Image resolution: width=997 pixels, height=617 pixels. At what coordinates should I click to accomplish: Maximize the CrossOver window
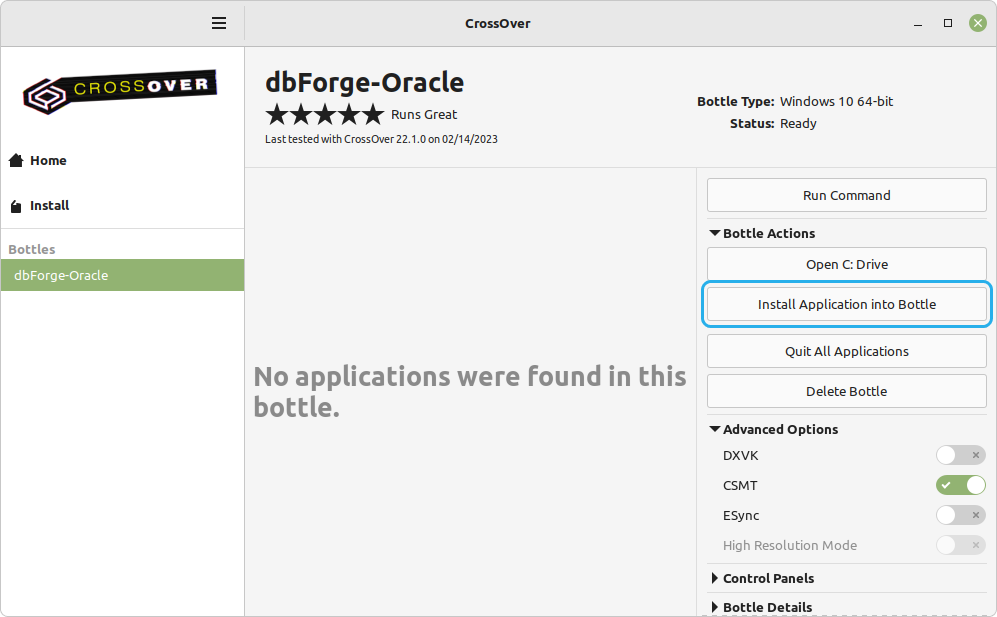[947, 24]
